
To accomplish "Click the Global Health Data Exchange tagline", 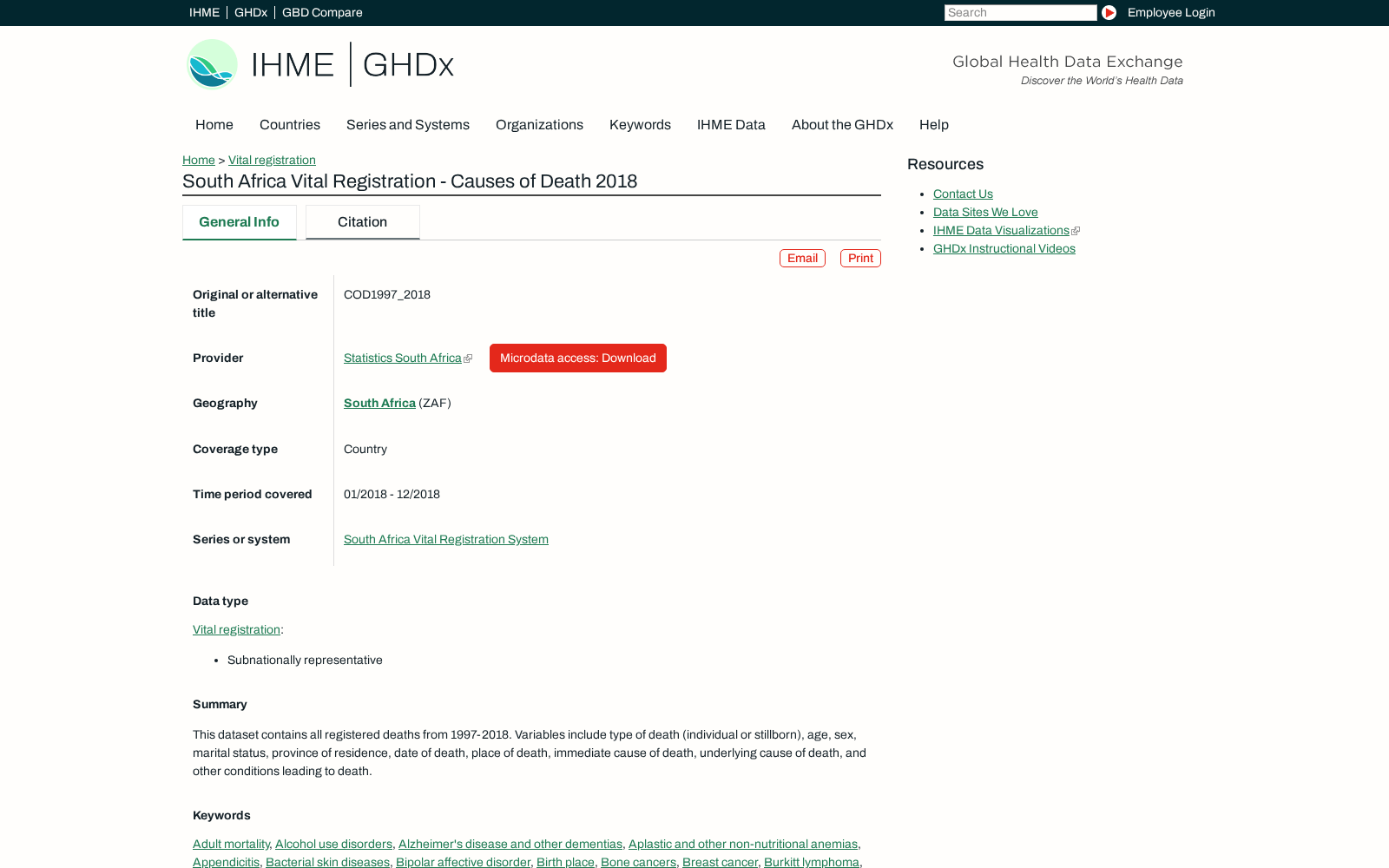I will point(1068,62).
